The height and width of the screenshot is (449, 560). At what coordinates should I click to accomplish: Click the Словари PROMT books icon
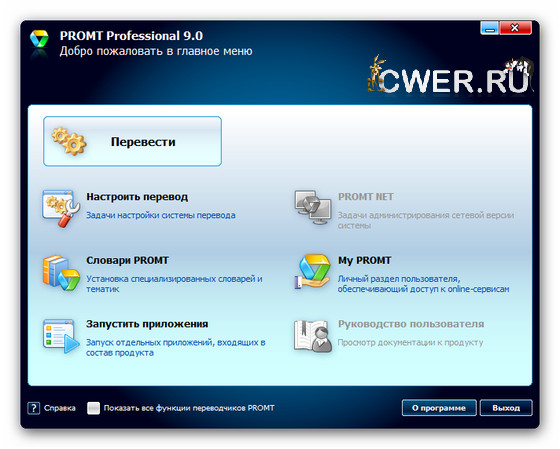click(x=61, y=273)
